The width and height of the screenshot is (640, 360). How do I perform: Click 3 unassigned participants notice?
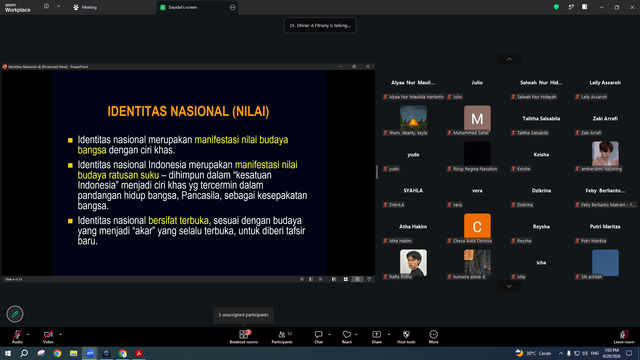(x=243, y=315)
